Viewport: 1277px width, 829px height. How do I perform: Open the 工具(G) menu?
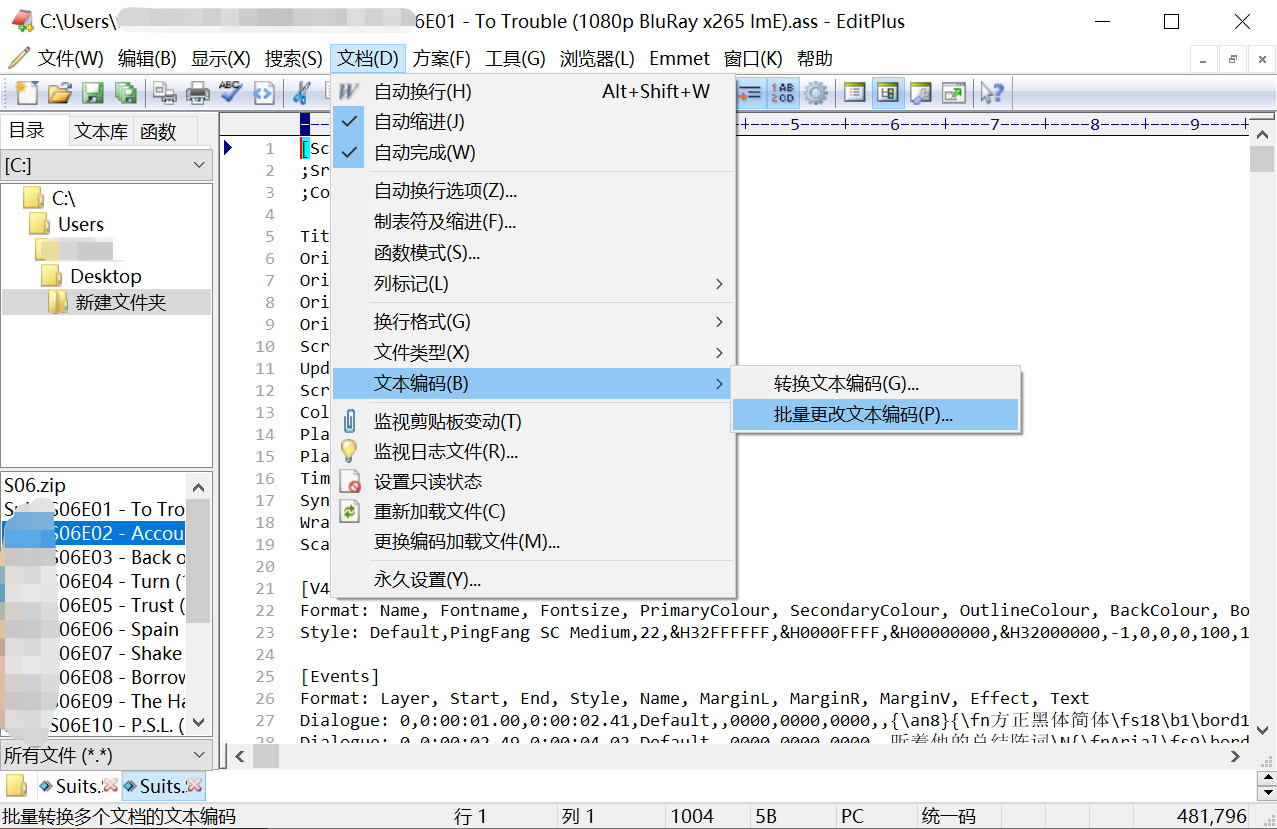point(515,59)
